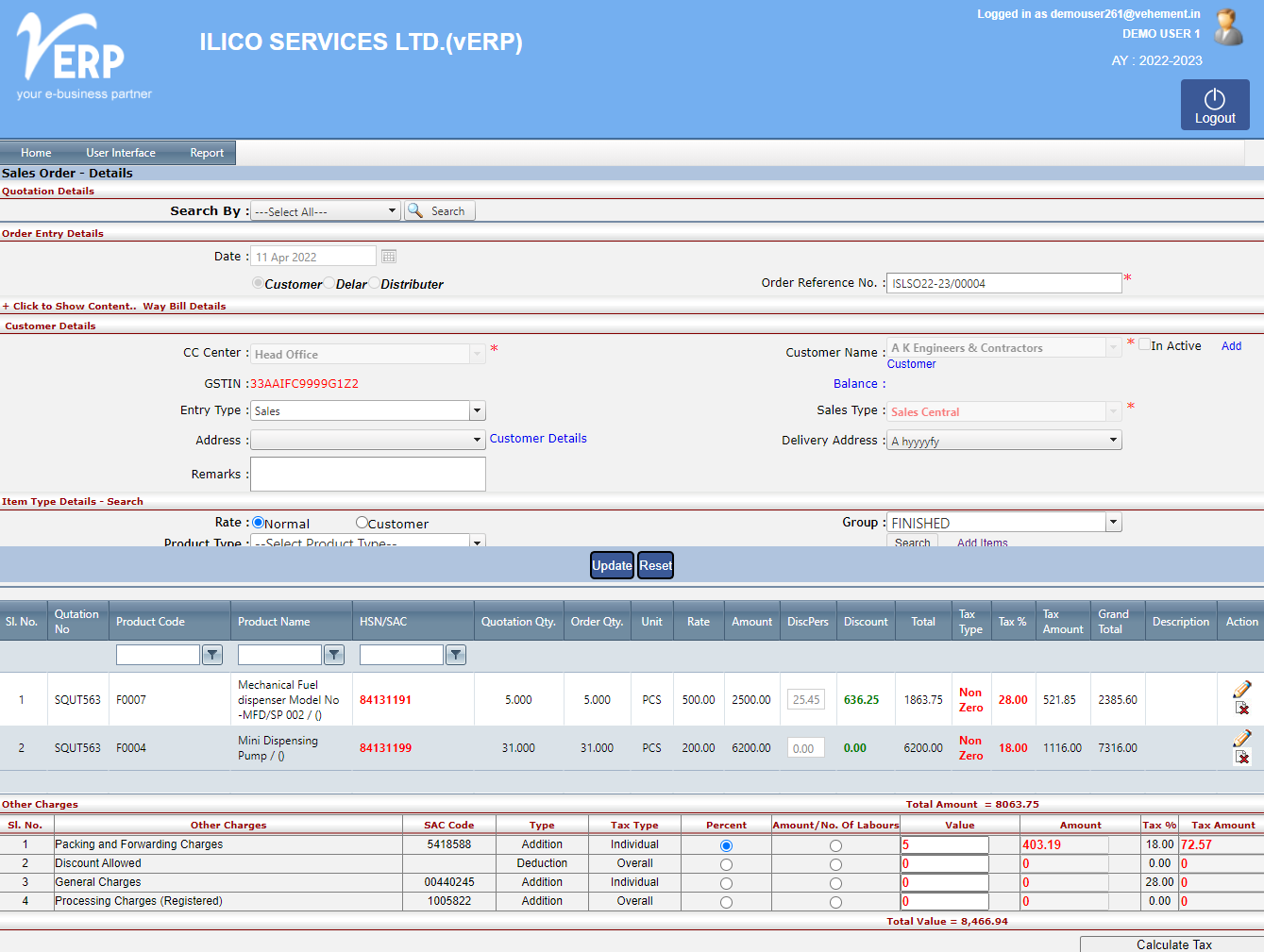Open the CC Center dropdown

(x=368, y=354)
